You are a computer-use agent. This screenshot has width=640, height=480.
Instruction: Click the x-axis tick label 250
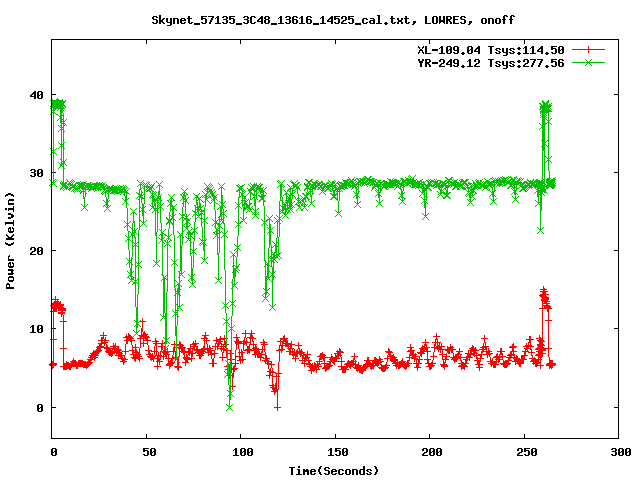click(527, 452)
